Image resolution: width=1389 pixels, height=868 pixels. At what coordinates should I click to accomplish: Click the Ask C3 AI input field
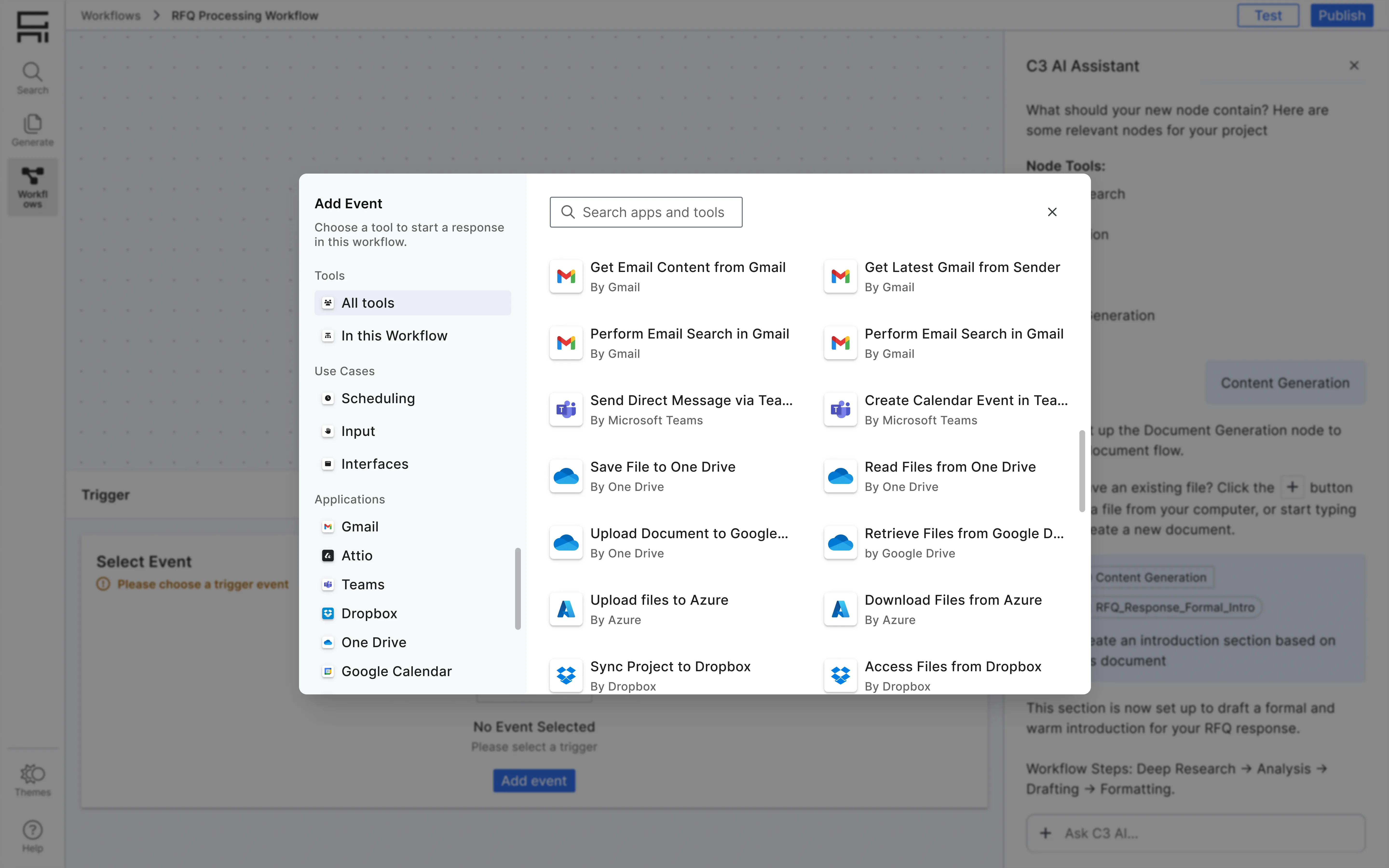coord(1196,833)
